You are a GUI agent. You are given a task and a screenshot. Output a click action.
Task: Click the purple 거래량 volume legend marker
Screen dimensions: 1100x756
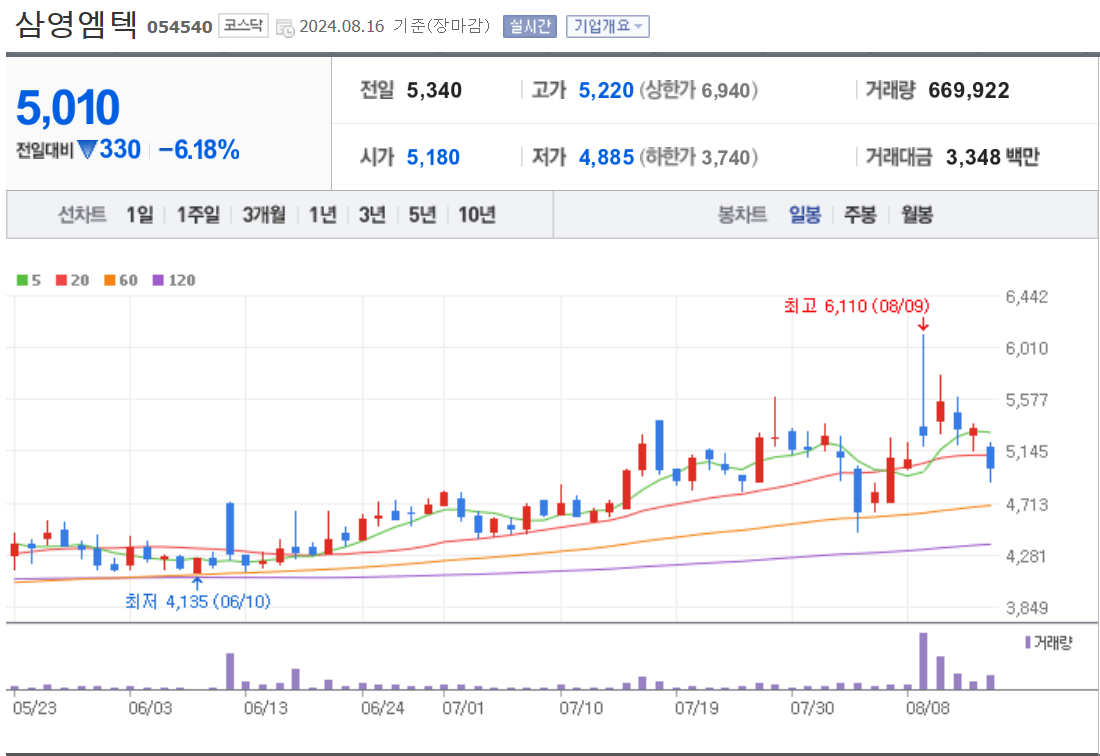[x=1028, y=642]
